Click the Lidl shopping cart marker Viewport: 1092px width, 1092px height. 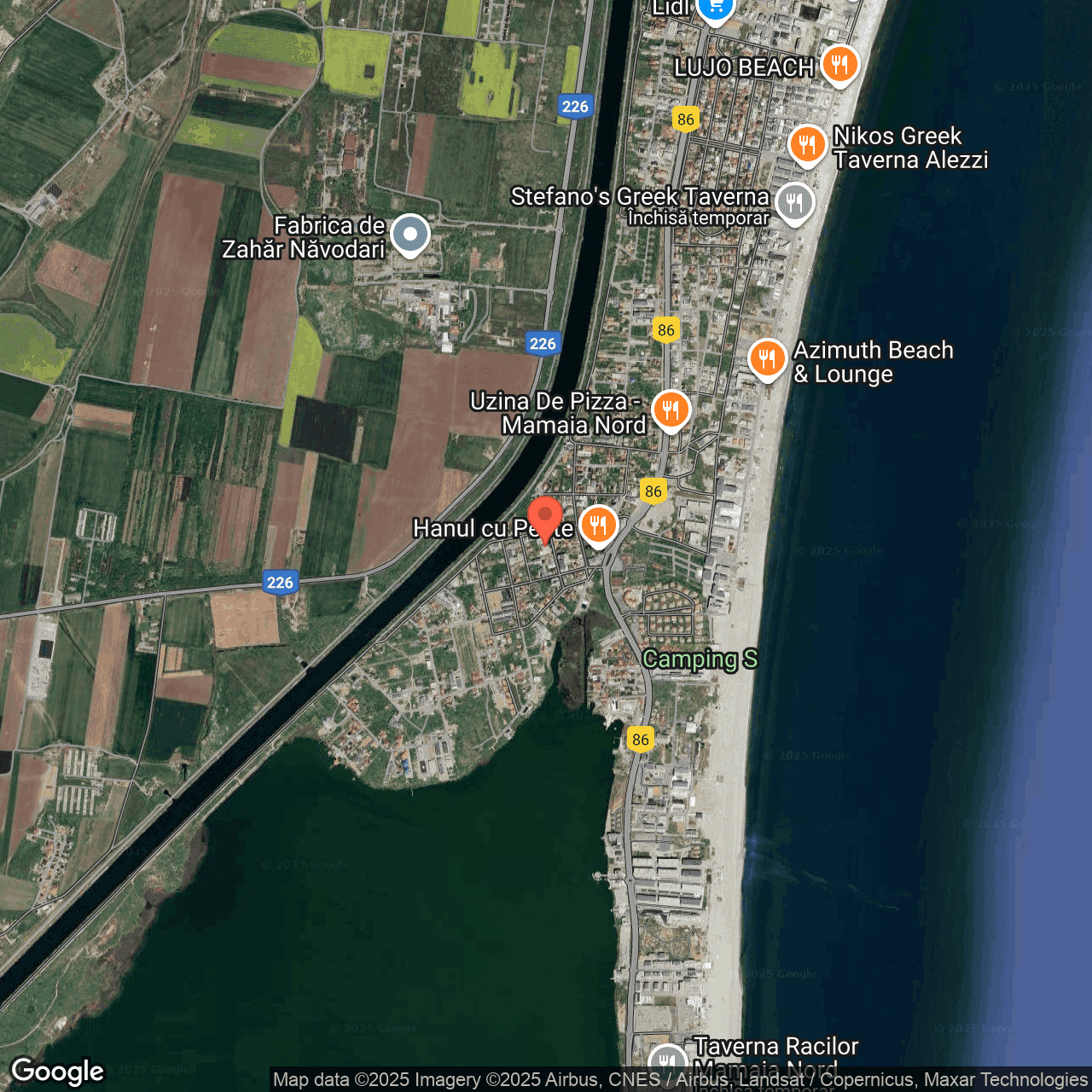pos(715,9)
